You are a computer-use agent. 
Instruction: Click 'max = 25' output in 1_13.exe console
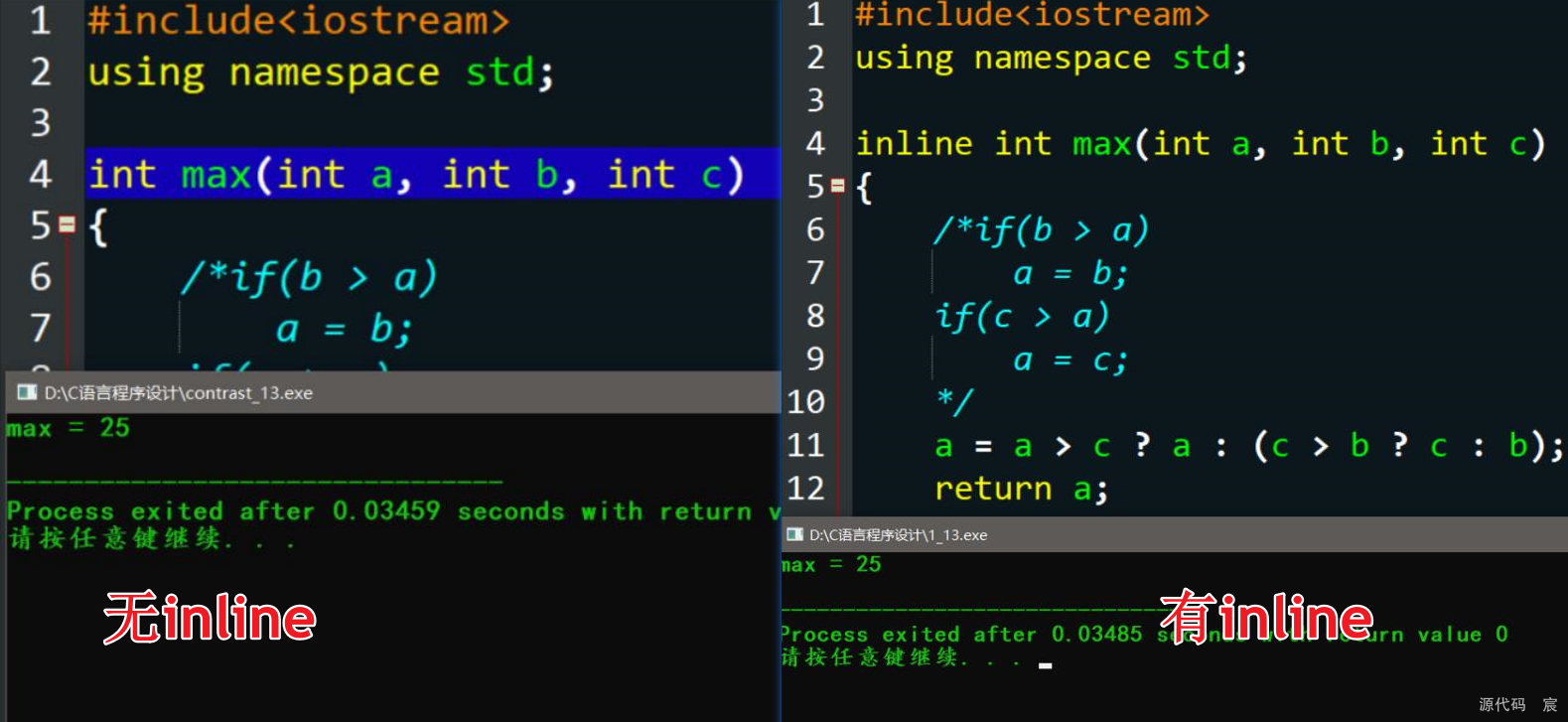pos(831,565)
